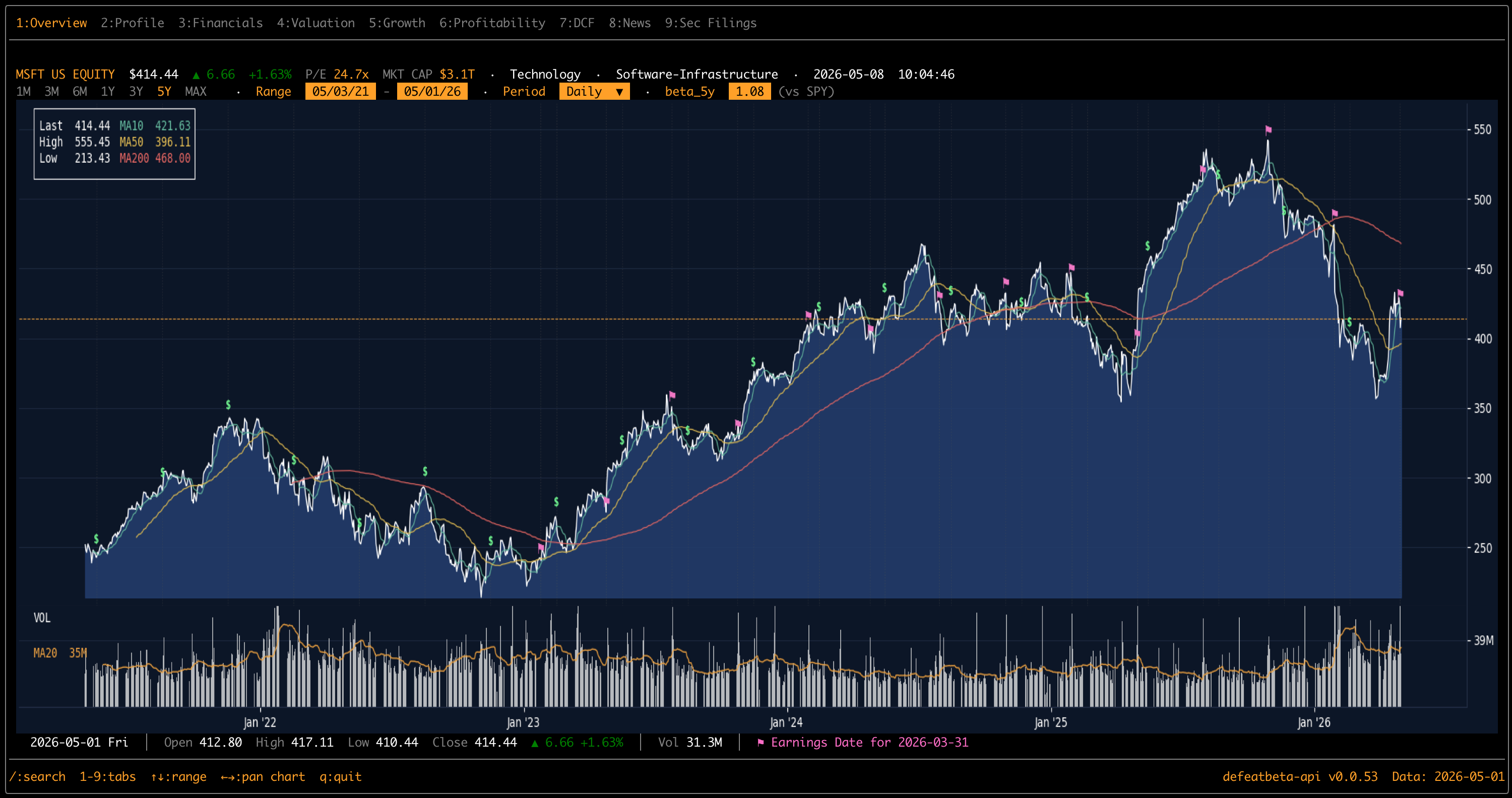
Task: Click the 'Software-Infrastructure' industry label
Action: pyautogui.click(x=697, y=75)
